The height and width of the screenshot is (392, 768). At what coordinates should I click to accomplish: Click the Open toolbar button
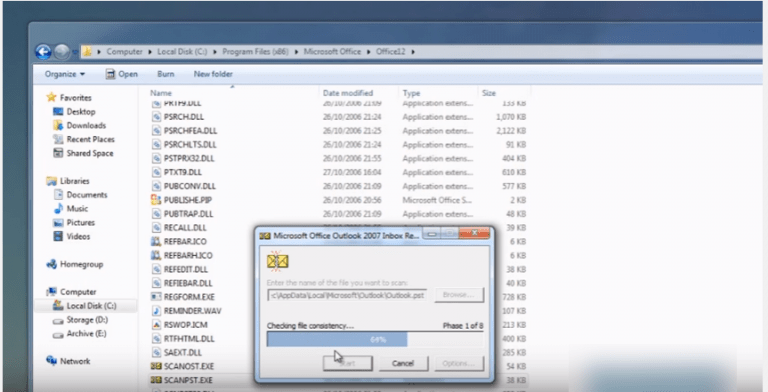(x=122, y=74)
